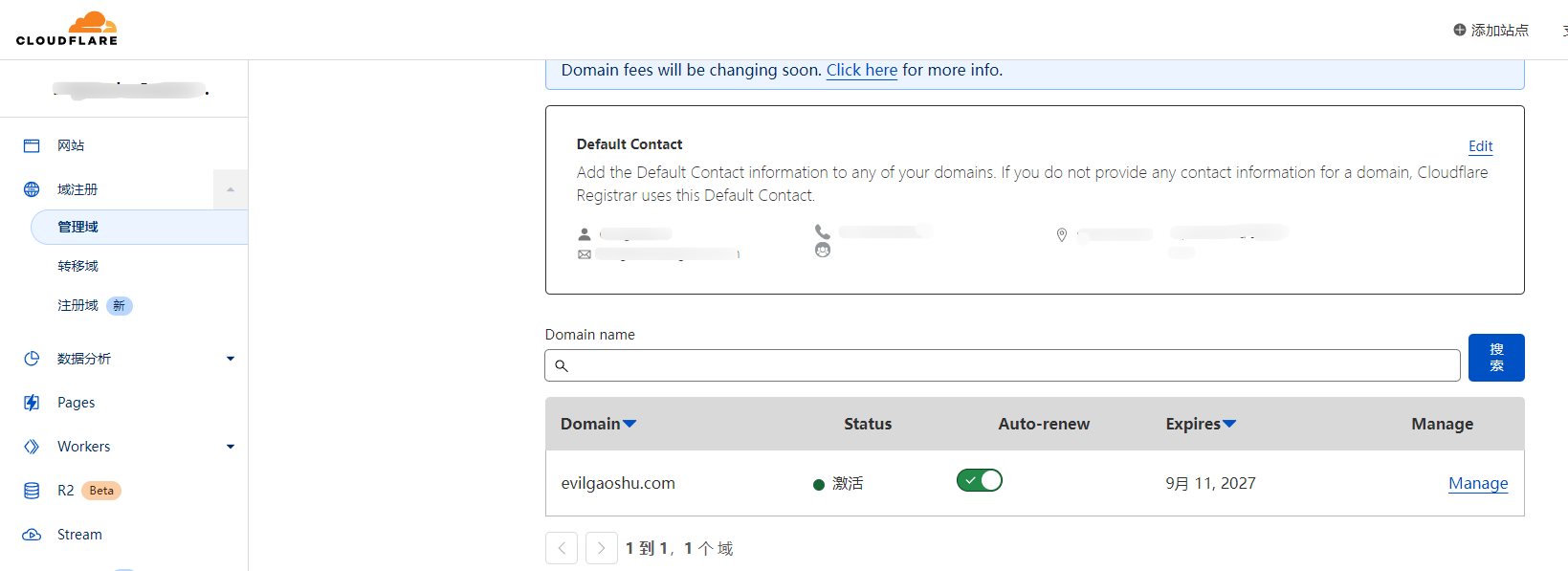Click the plus icon beside 添加站点
The width and height of the screenshot is (1568, 571).
pos(1460,30)
